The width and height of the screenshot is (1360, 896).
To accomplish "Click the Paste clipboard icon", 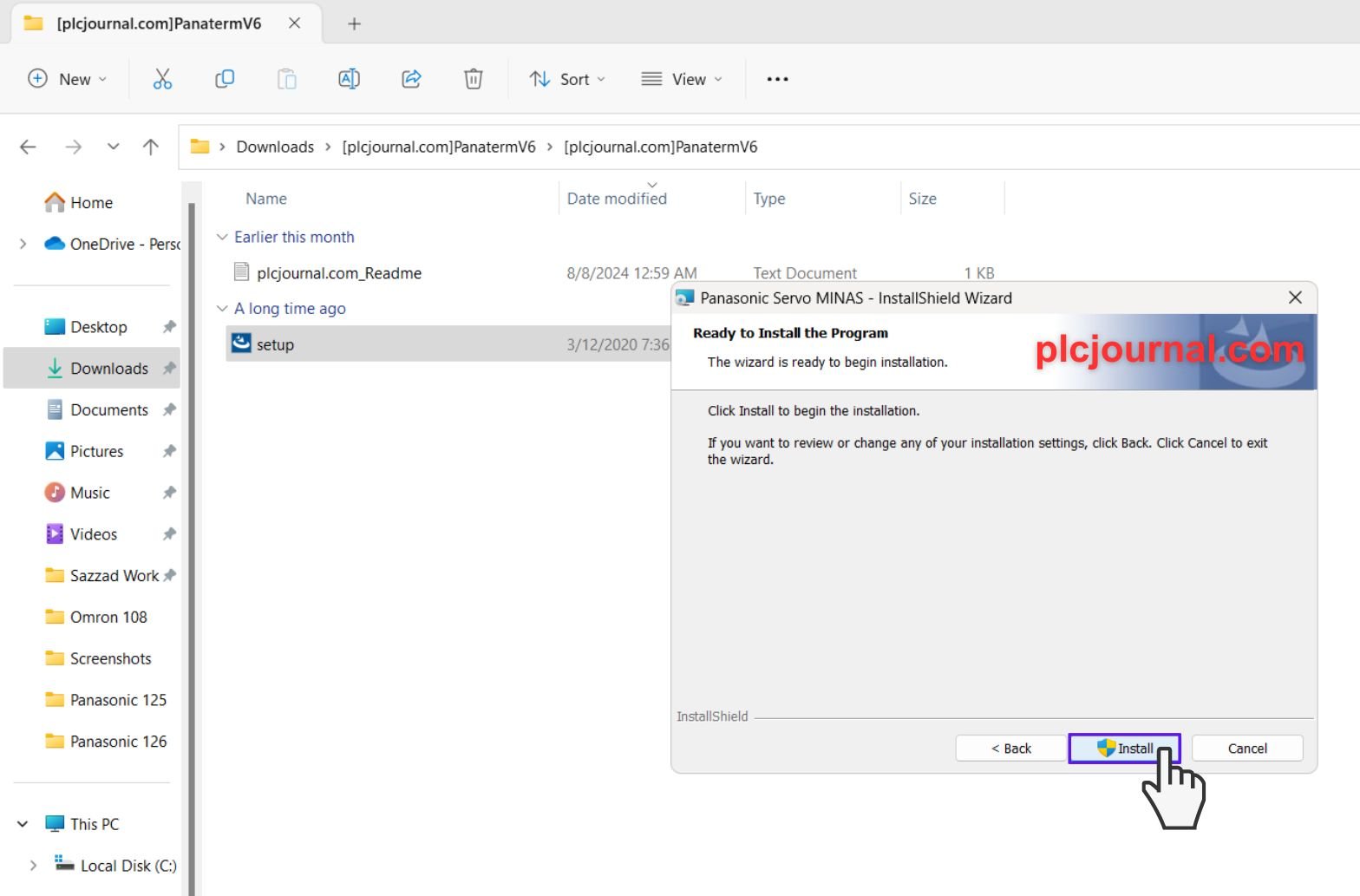I will (x=286, y=79).
